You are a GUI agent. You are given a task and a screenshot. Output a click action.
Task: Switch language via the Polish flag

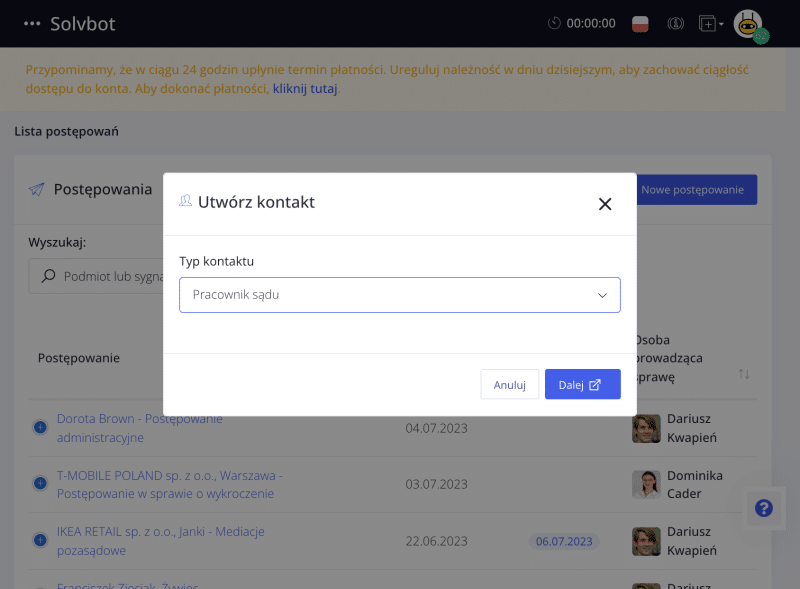click(642, 23)
